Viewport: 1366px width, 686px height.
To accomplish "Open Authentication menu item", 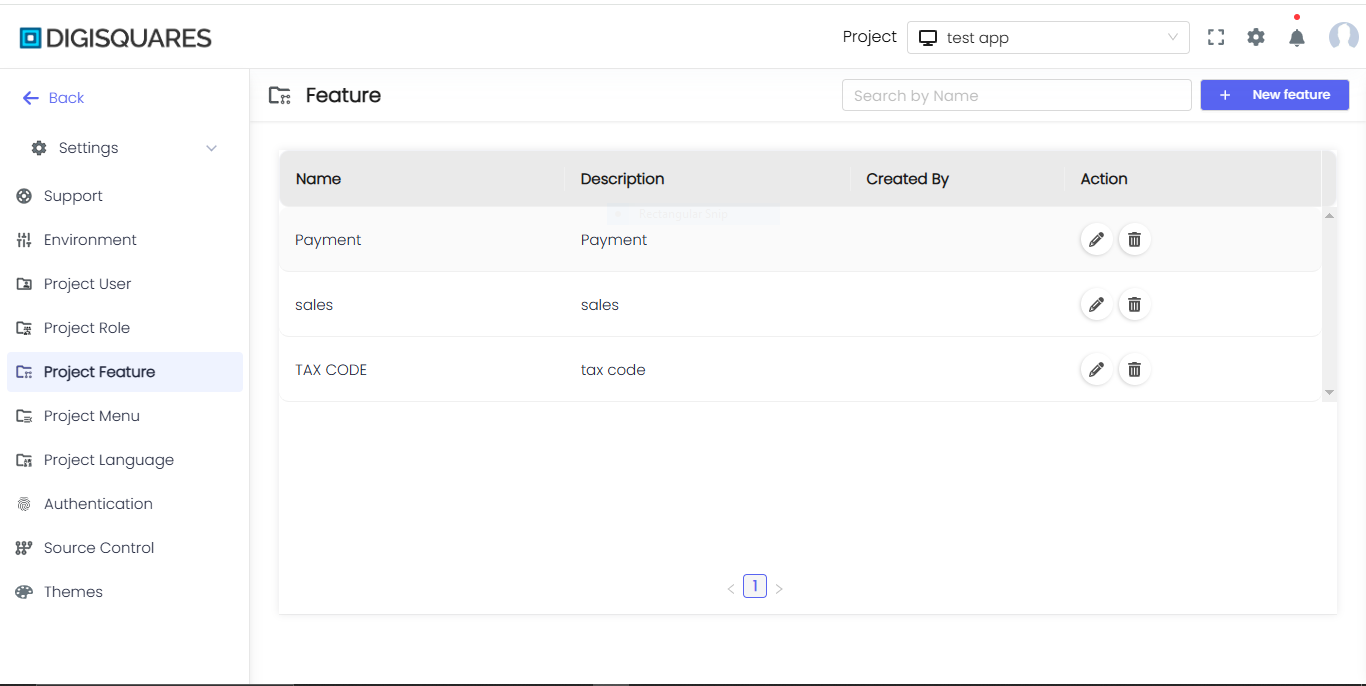I will point(125,504).
